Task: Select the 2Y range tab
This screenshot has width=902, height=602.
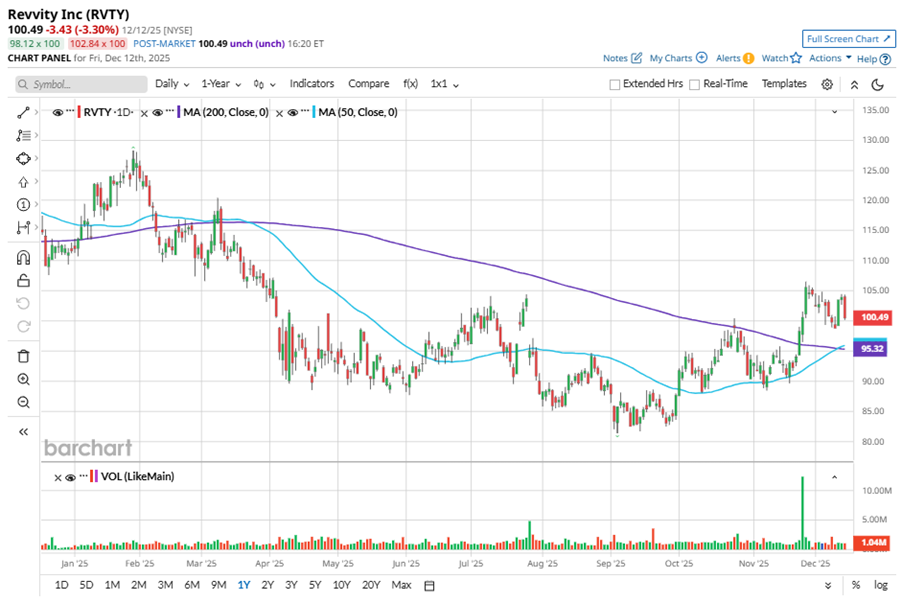Action: click(x=267, y=585)
